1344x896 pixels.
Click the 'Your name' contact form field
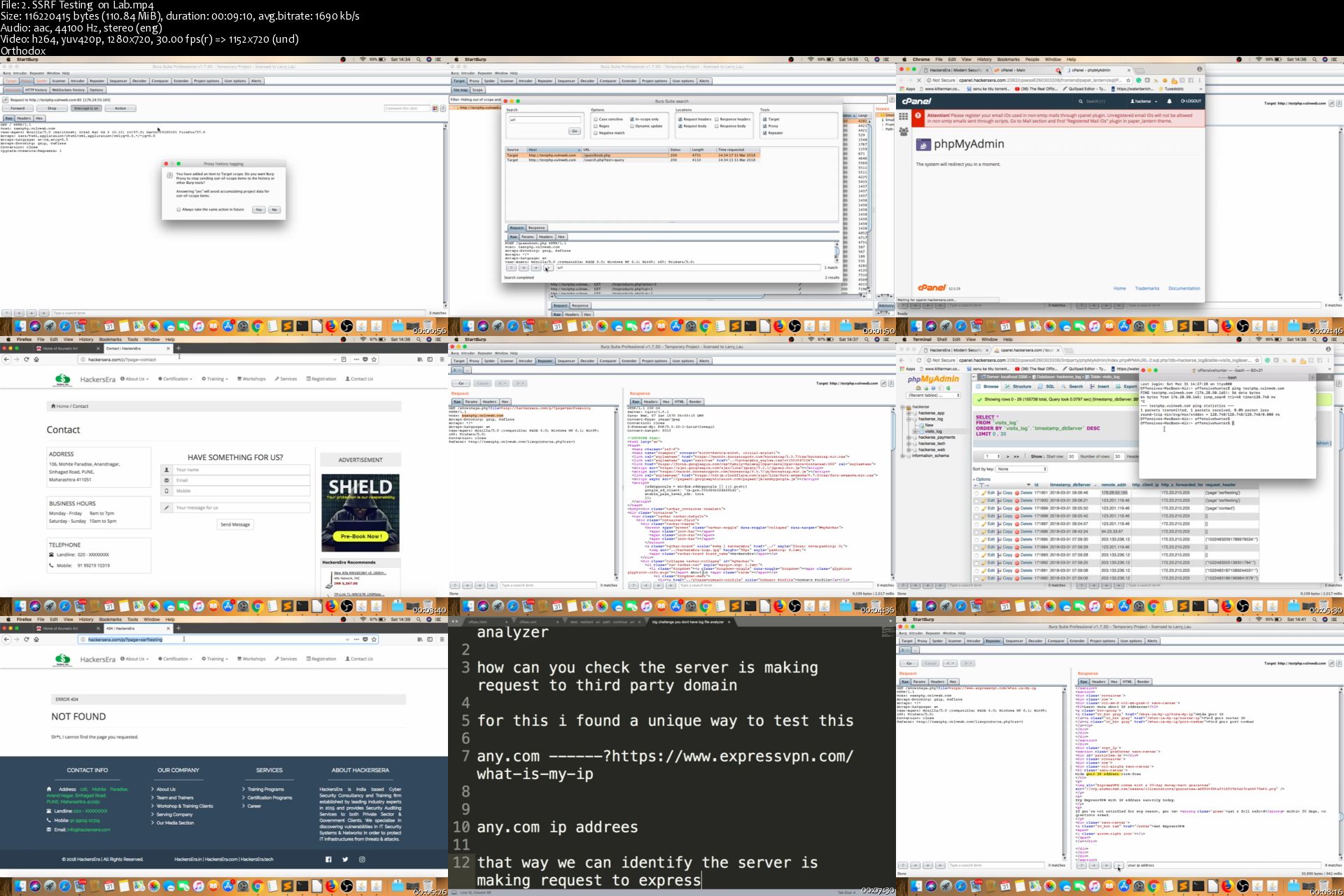point(241,470)
